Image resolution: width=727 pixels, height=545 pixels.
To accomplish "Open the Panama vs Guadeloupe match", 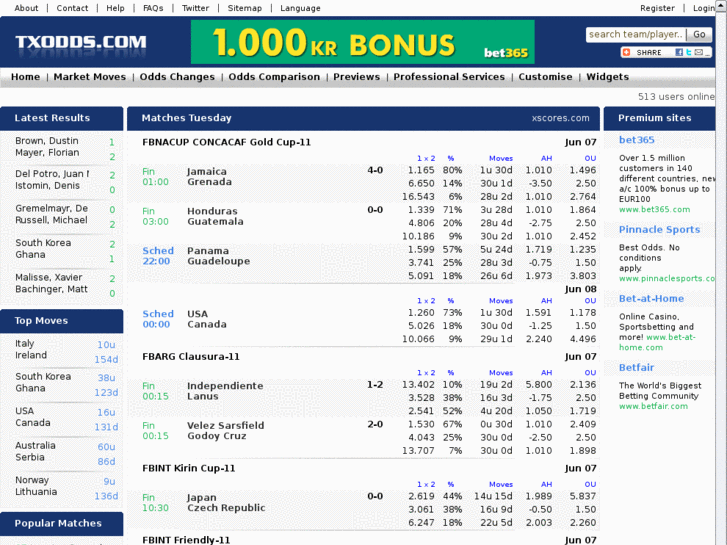I will (x=218, y=256).
